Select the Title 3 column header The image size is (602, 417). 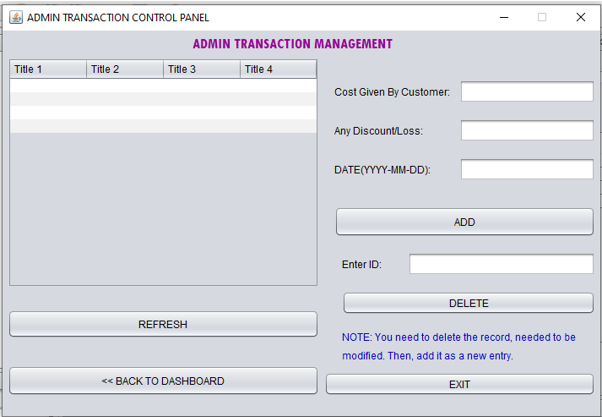[202, 69]
